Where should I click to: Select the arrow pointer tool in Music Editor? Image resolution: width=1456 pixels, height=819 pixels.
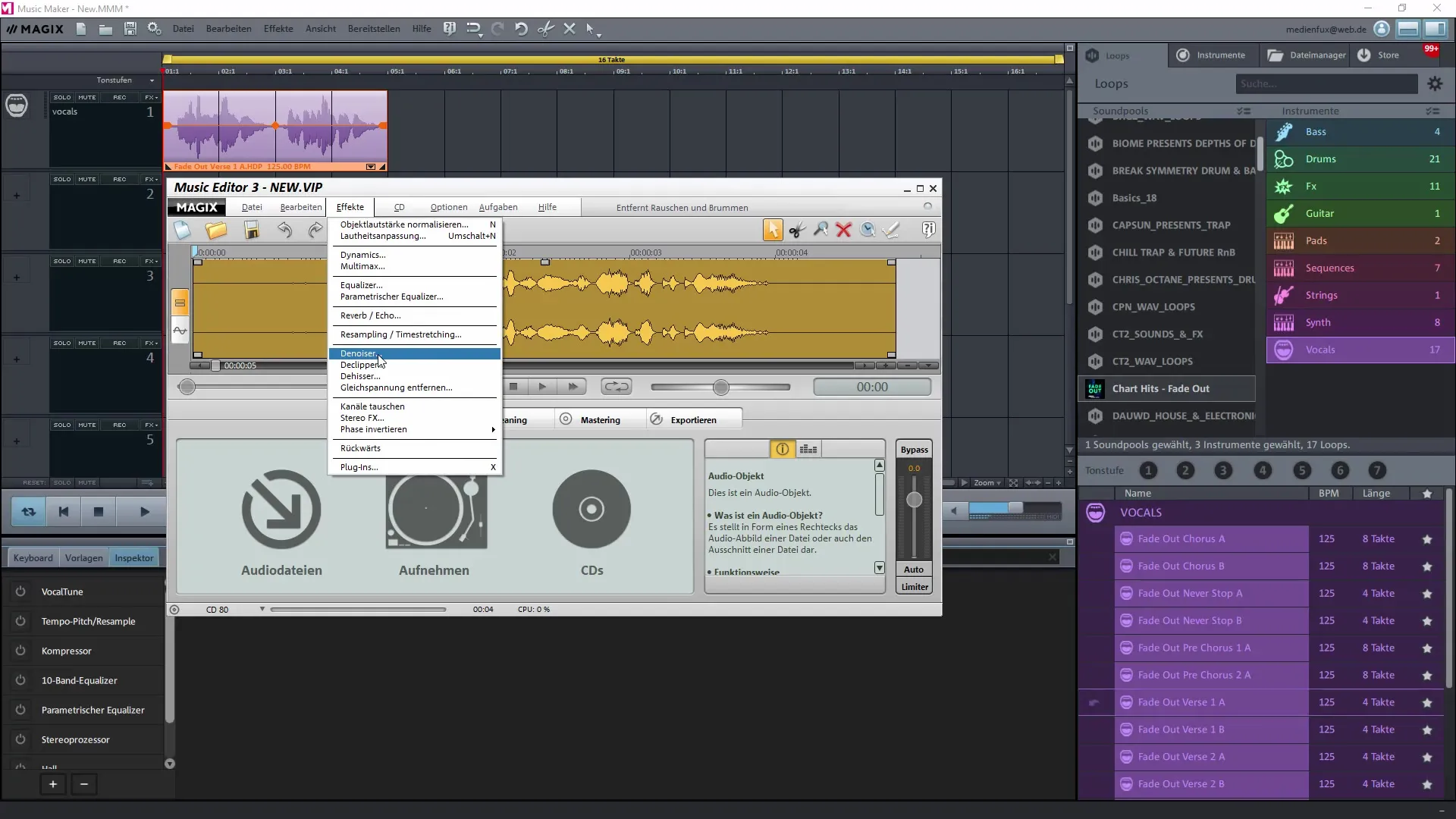(773, 230)
